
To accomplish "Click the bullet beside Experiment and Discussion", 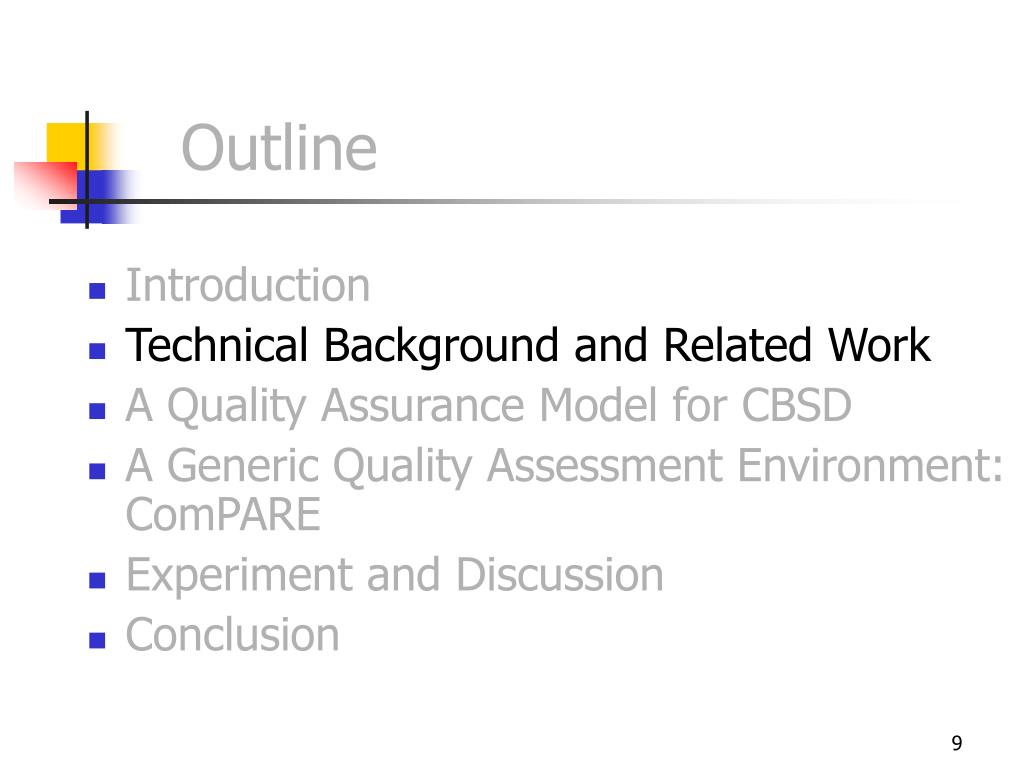I will tap(97, 580).
